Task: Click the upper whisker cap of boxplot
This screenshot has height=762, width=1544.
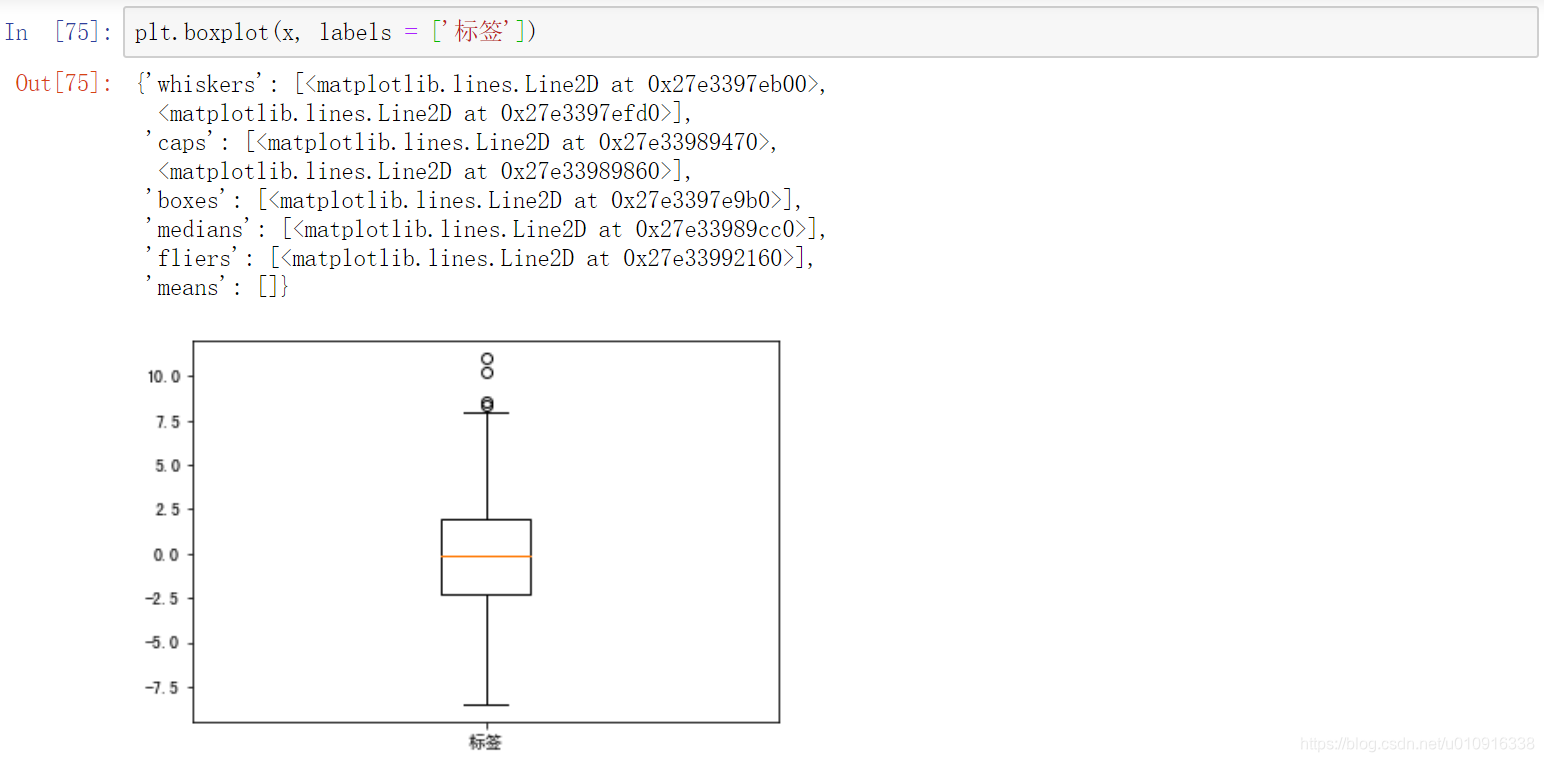Action: tap(487, 413)
